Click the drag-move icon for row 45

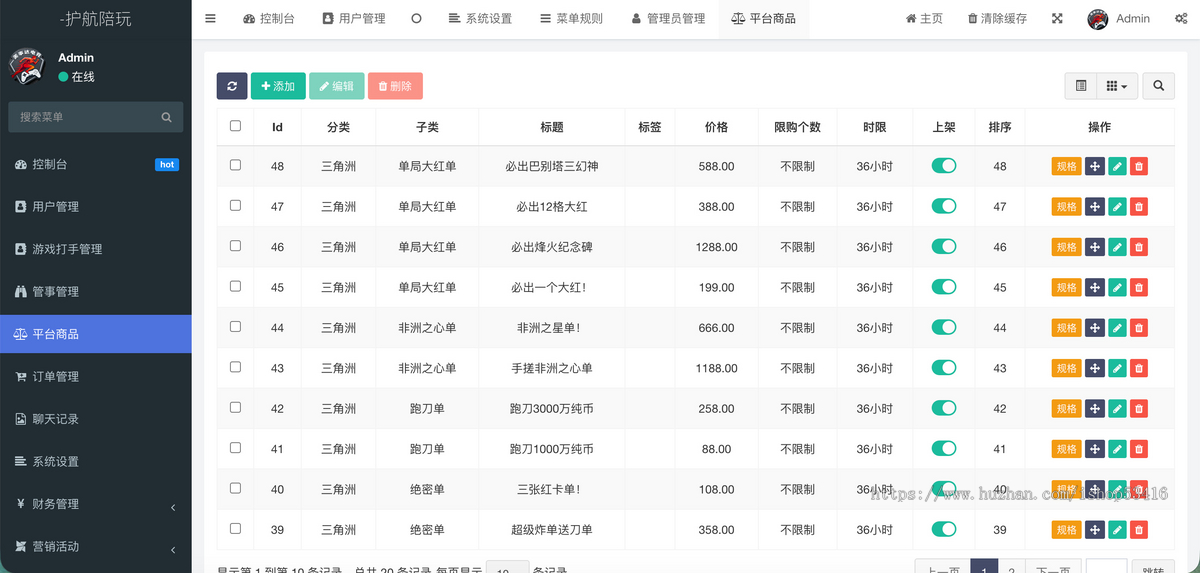[1095, 288]
